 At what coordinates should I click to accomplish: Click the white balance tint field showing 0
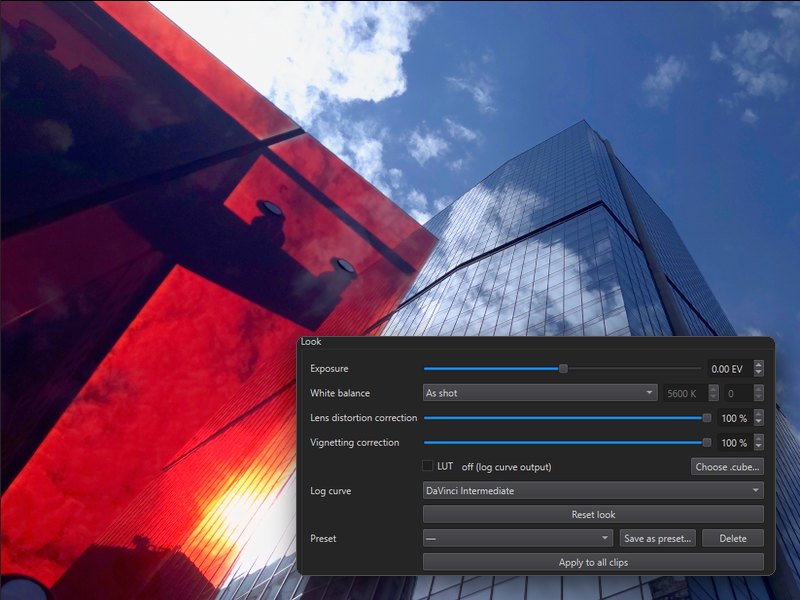[739, 393]
